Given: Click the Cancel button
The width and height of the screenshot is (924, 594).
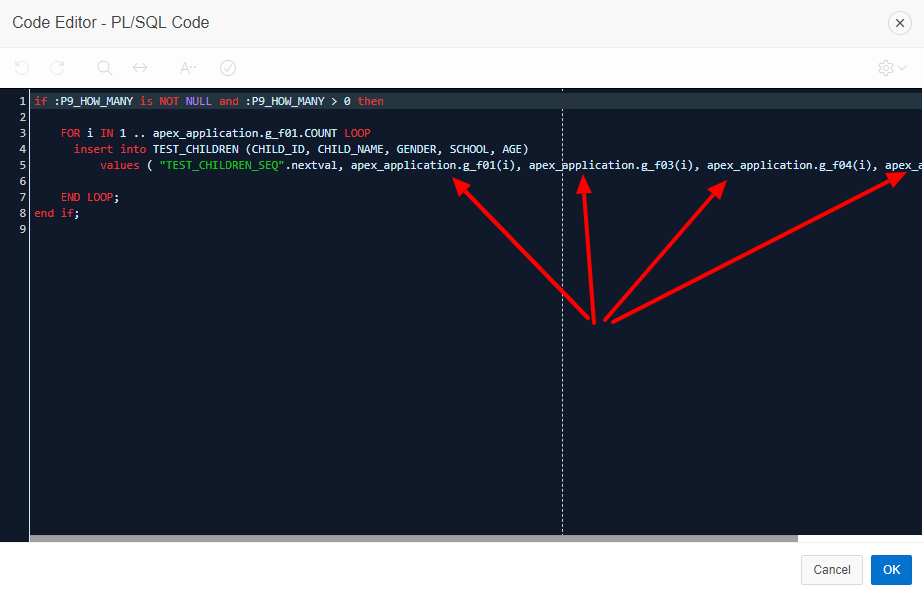Looking at the screenshot, I should (x=831, y=570).
